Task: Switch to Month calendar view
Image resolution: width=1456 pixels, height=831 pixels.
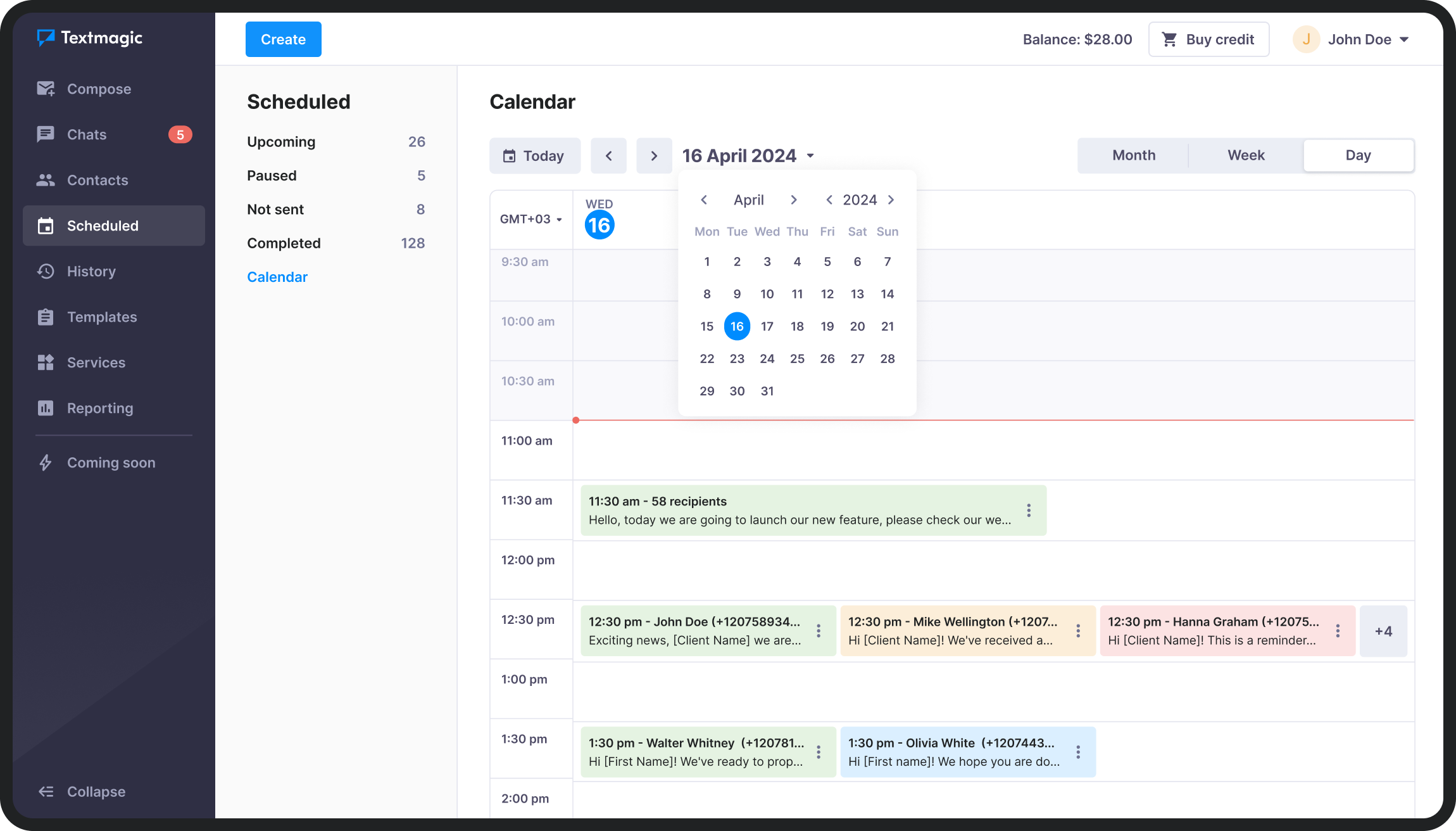Action: point(1133,155)
